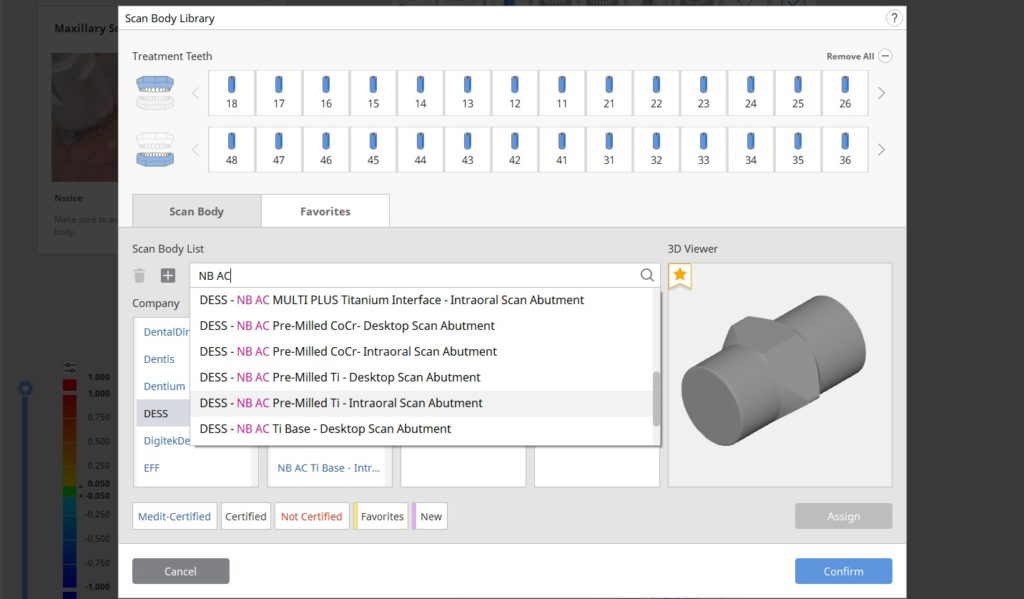Select tooth 16 scan body
Screen dimensions: 1024x599
click(326, 93)
